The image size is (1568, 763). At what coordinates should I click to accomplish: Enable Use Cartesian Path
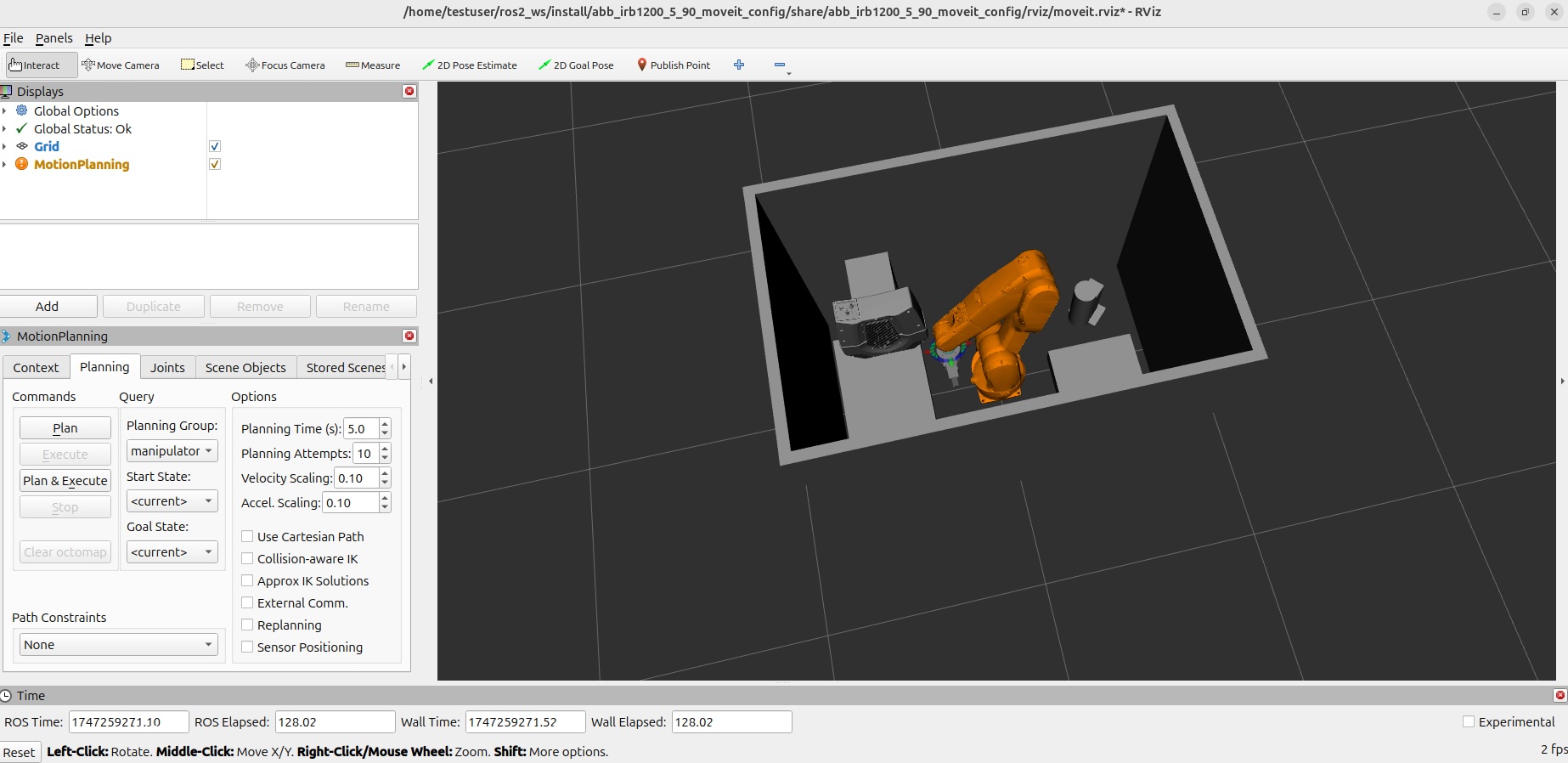pos(247,536)
